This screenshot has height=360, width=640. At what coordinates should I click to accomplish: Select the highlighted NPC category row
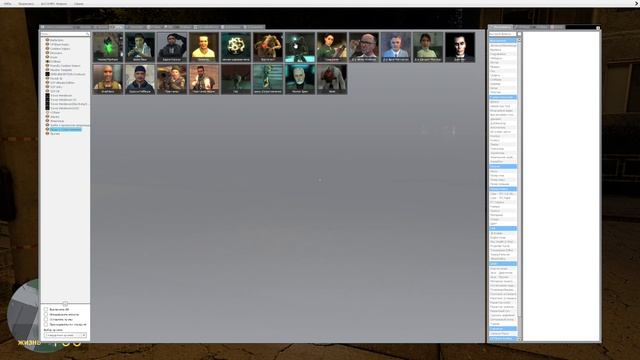coord(65,129)
